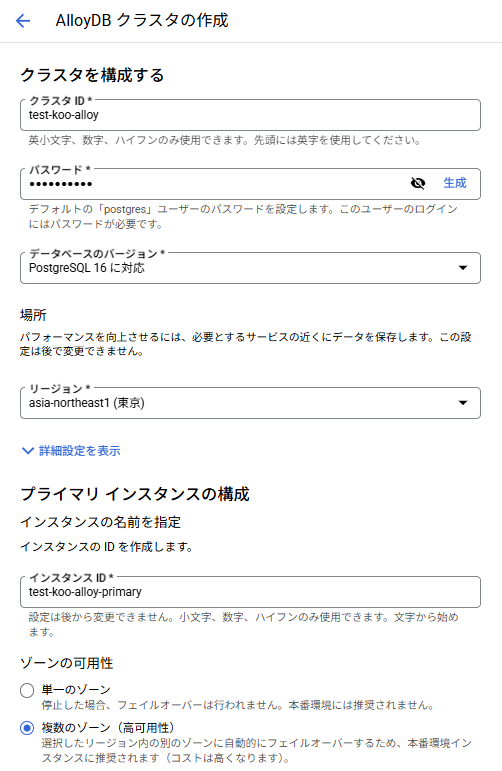Click the AlloyDB クラスタの作成 page title
This screenshot has height=771, width=502.
pyautogui.click(x=142, y=21)
